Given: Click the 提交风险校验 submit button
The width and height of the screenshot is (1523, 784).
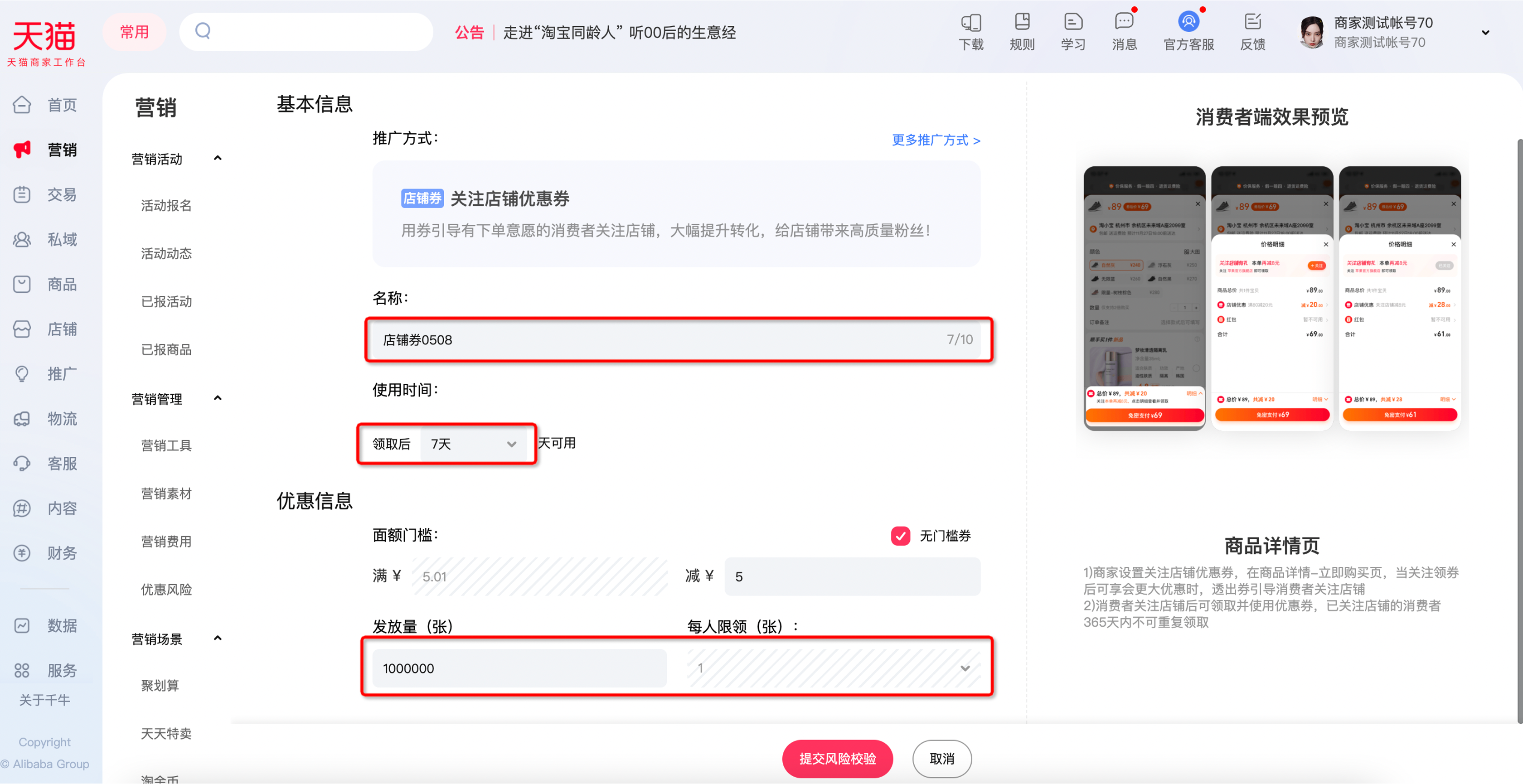Looking at the screenshot, I should click(838, 759).
